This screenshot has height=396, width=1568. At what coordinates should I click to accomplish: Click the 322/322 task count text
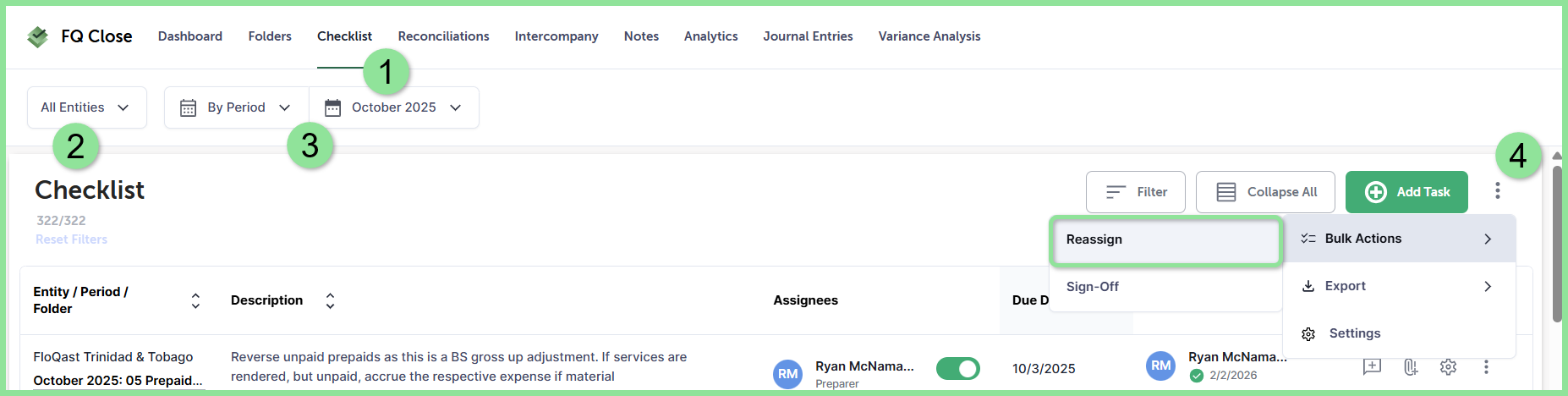[x=61, y=221]
